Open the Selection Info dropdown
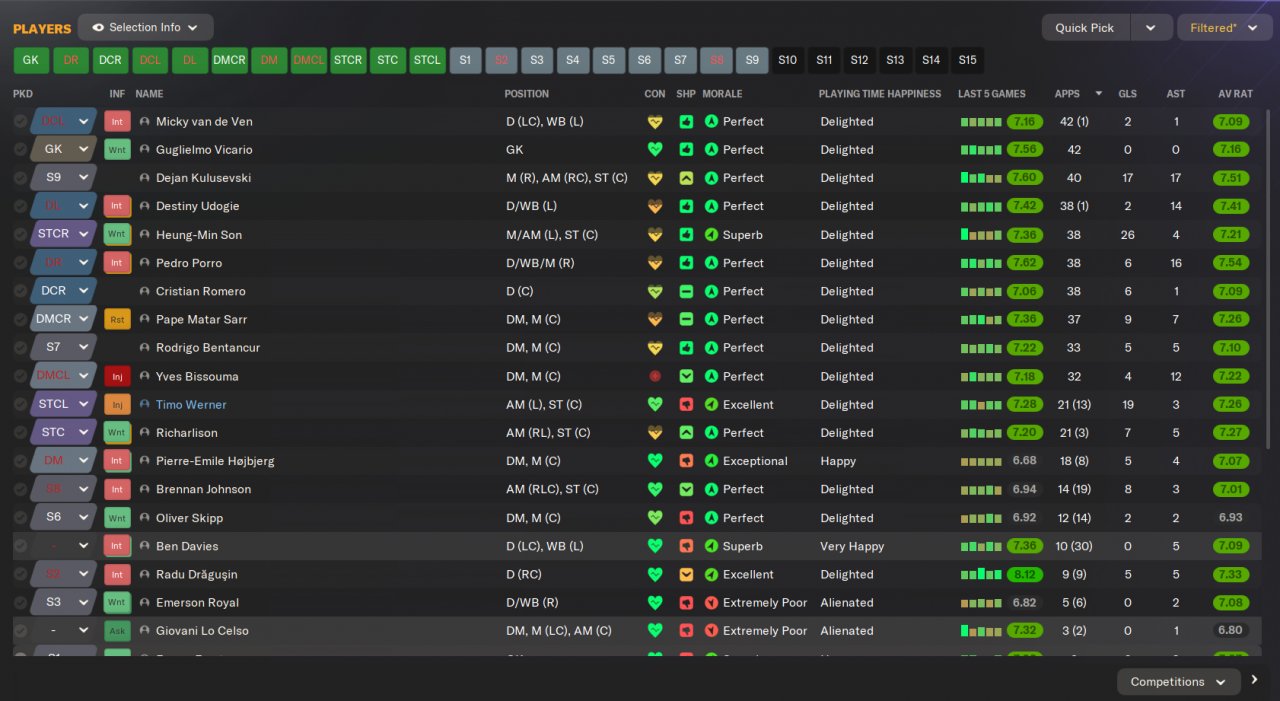 145,28
